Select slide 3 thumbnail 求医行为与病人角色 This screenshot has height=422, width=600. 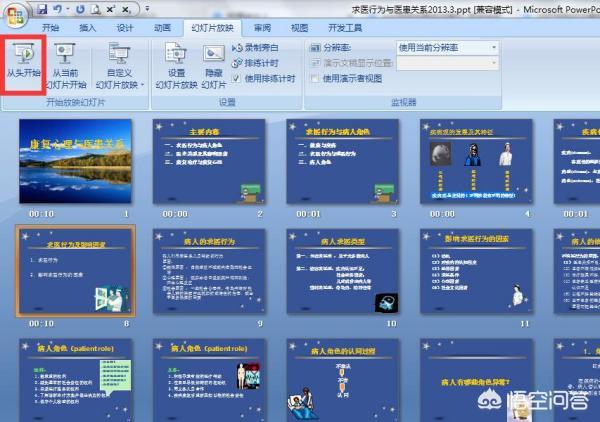pos(342,161)
